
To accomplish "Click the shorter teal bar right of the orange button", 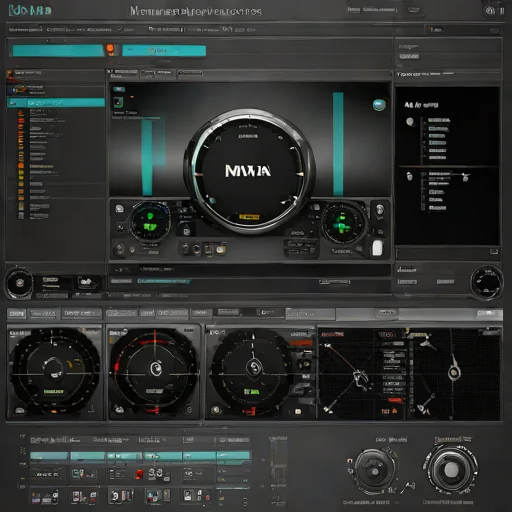I will [164, 51].
